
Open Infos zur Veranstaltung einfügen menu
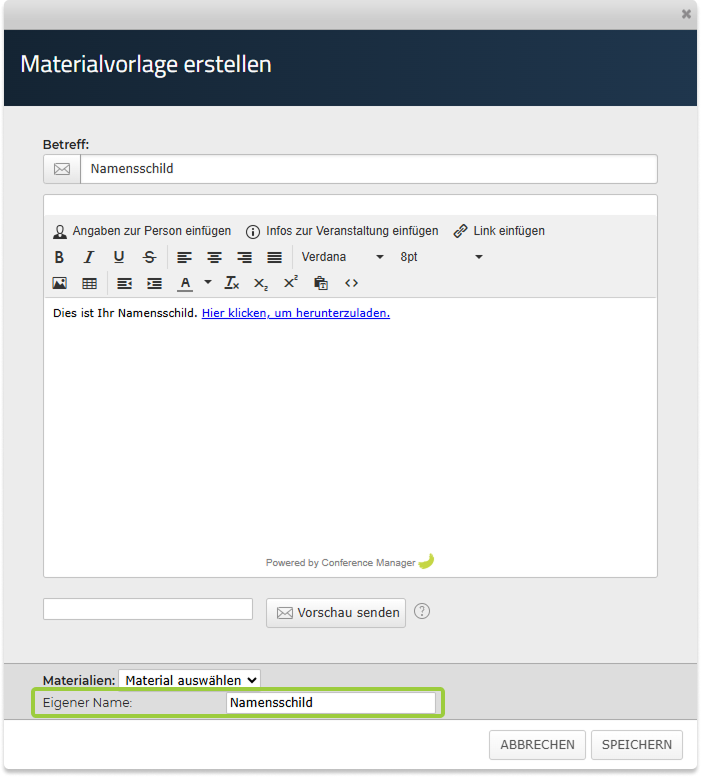click(342, 231)
